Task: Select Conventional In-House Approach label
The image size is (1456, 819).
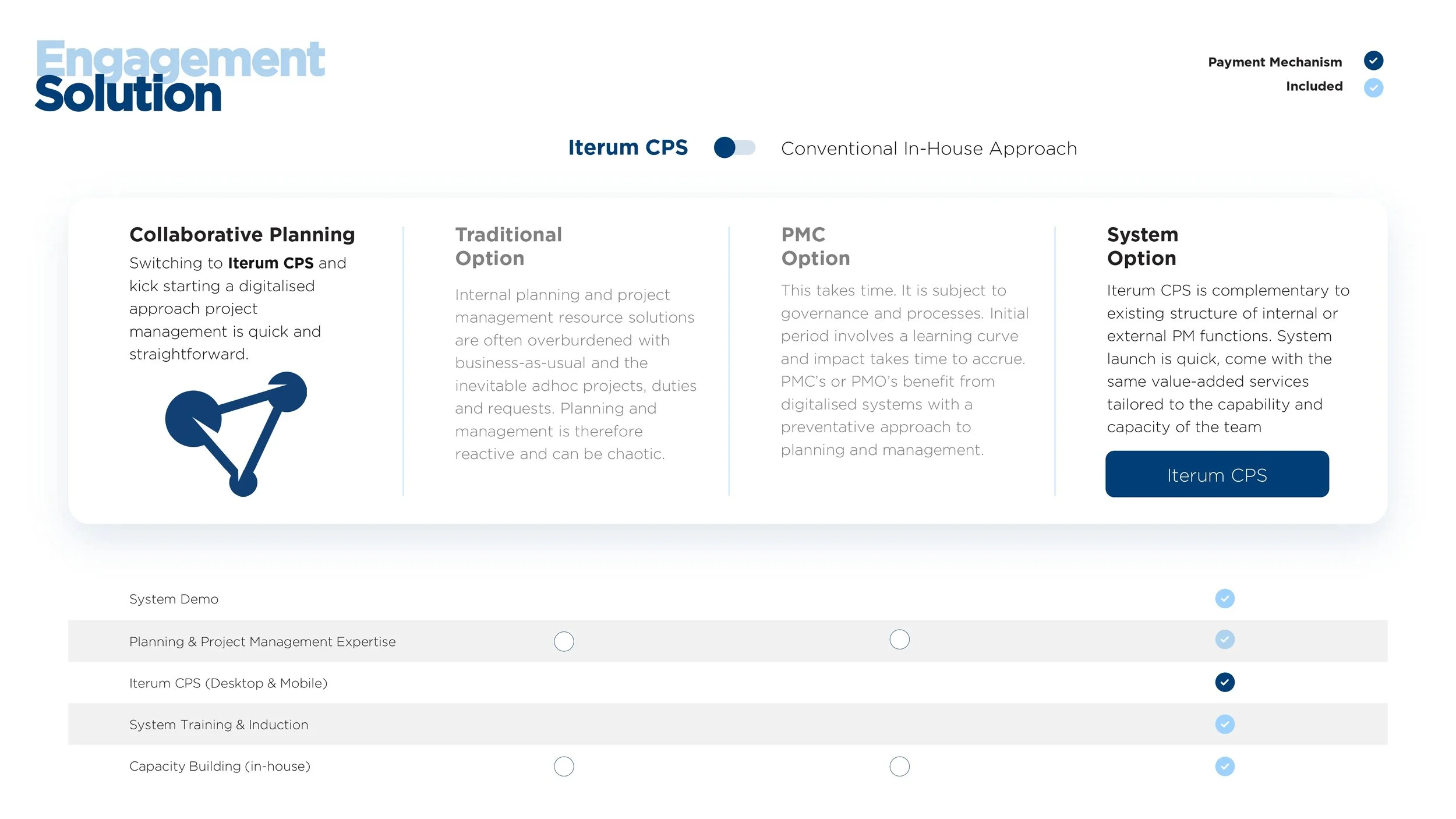Action: pos(928,149)
